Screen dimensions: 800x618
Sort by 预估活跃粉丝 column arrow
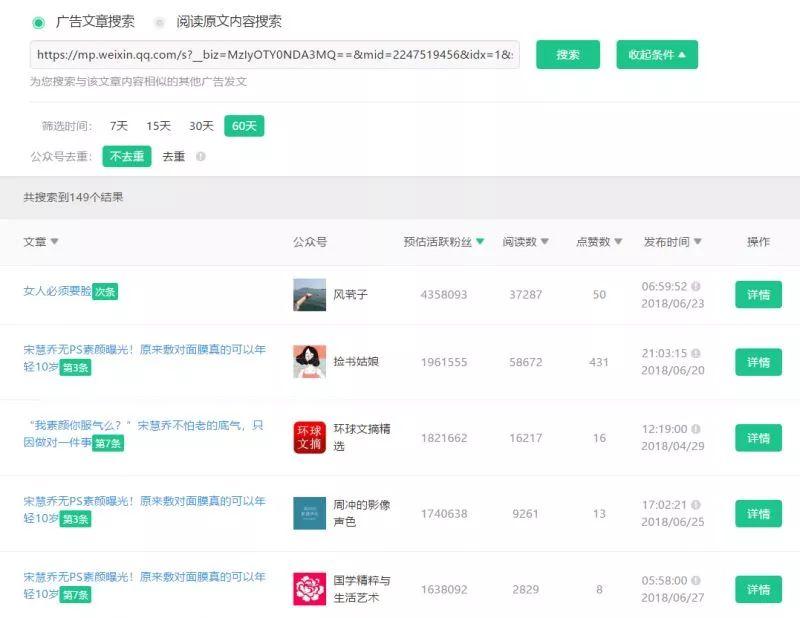(480, 241)
